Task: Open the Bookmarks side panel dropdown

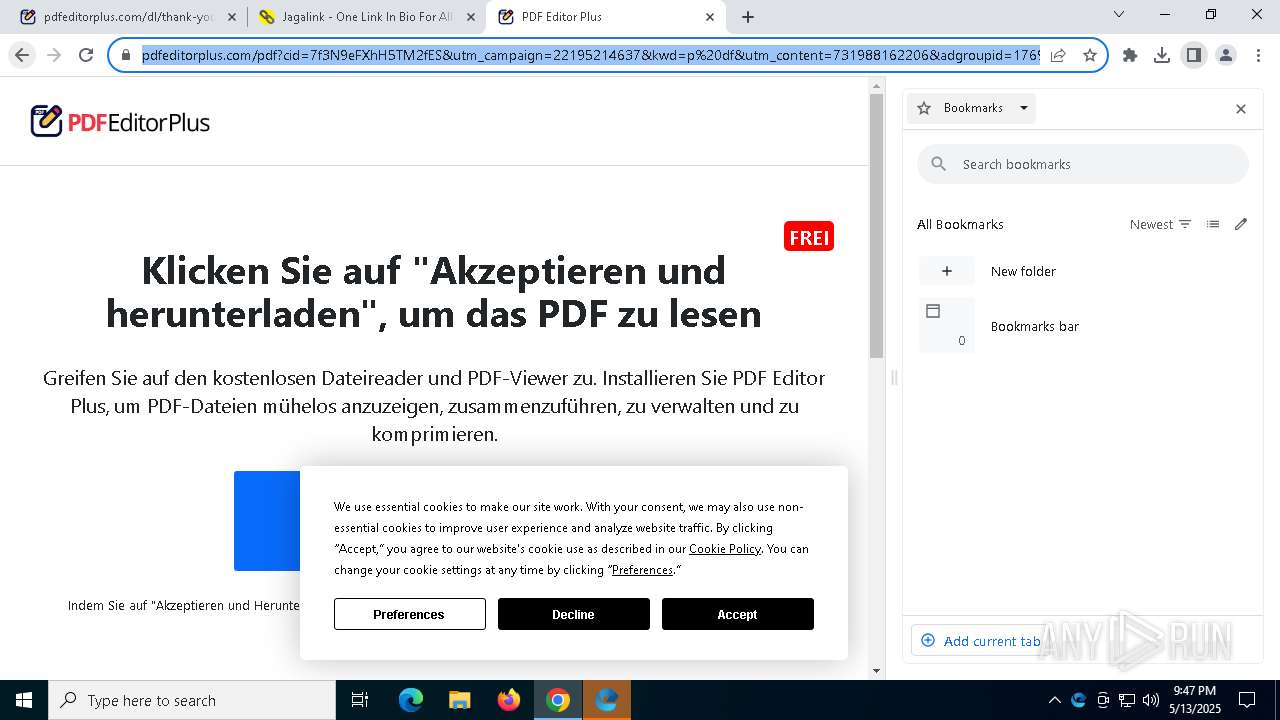Action: point(971,108)
